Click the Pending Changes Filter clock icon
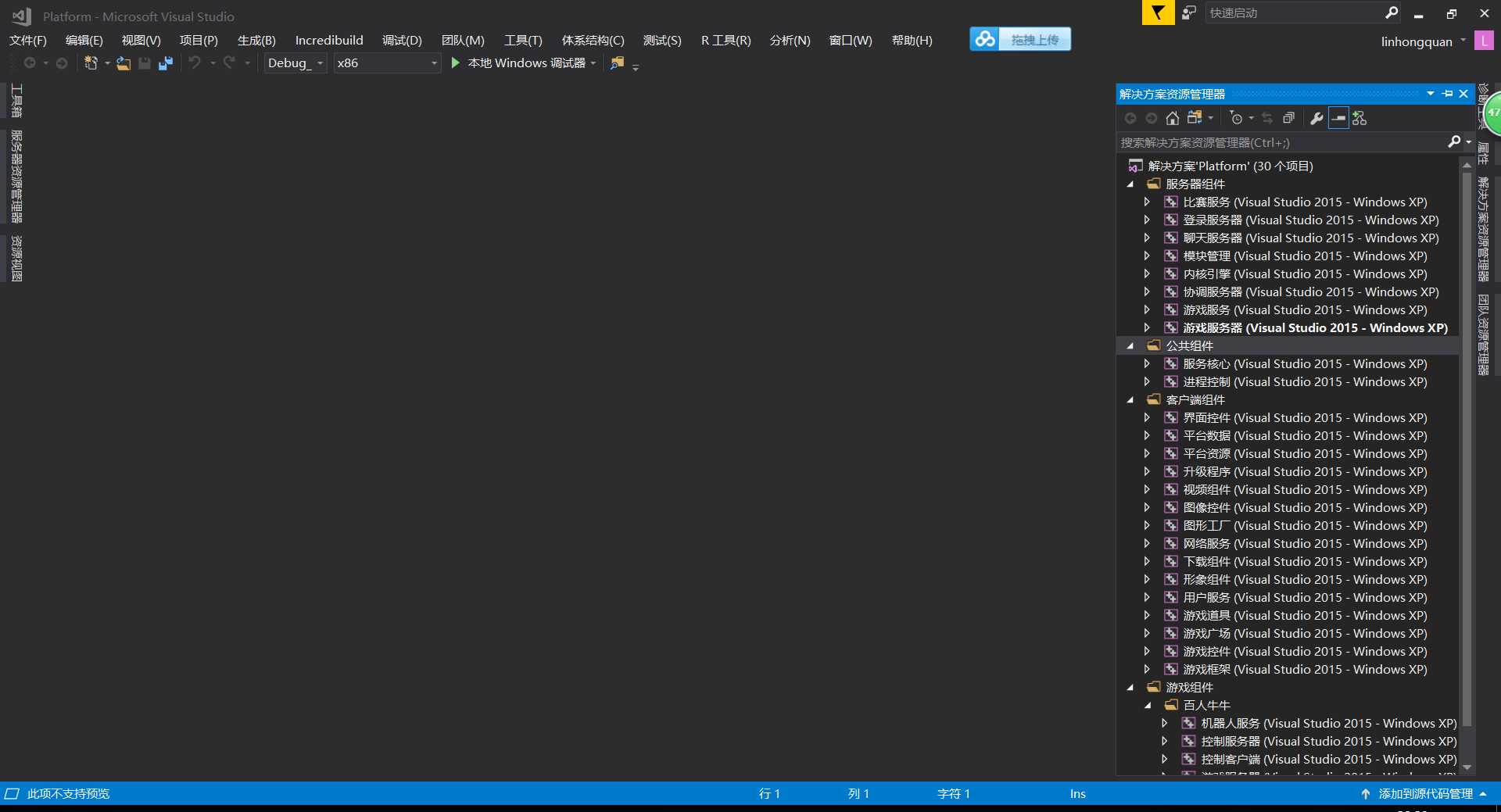Image resolution: width=1501 pixels, height=812 pixels. pos(1236,118)
